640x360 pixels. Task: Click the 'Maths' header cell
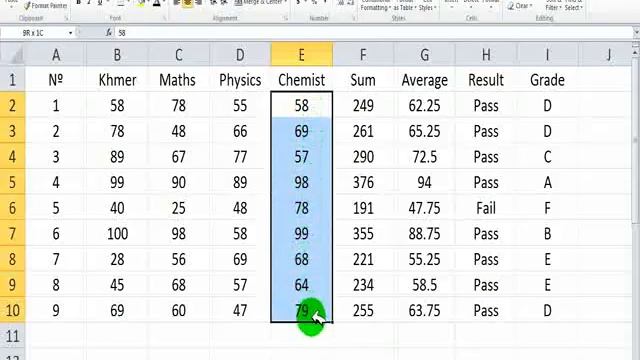click(x=179, y=80)
